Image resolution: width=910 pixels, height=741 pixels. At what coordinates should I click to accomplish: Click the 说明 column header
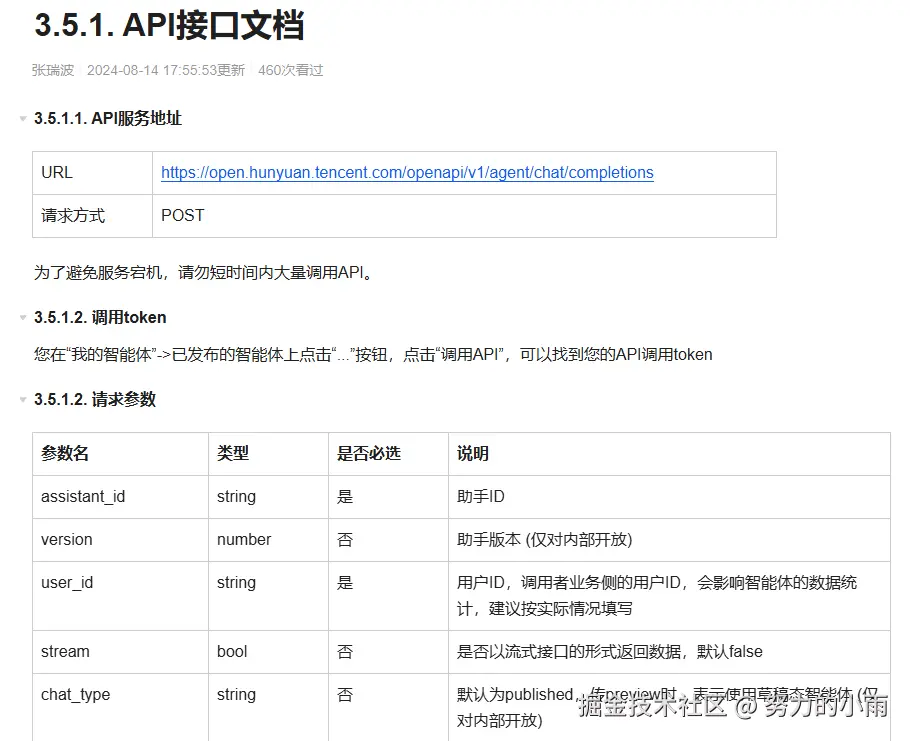[669, 454]
